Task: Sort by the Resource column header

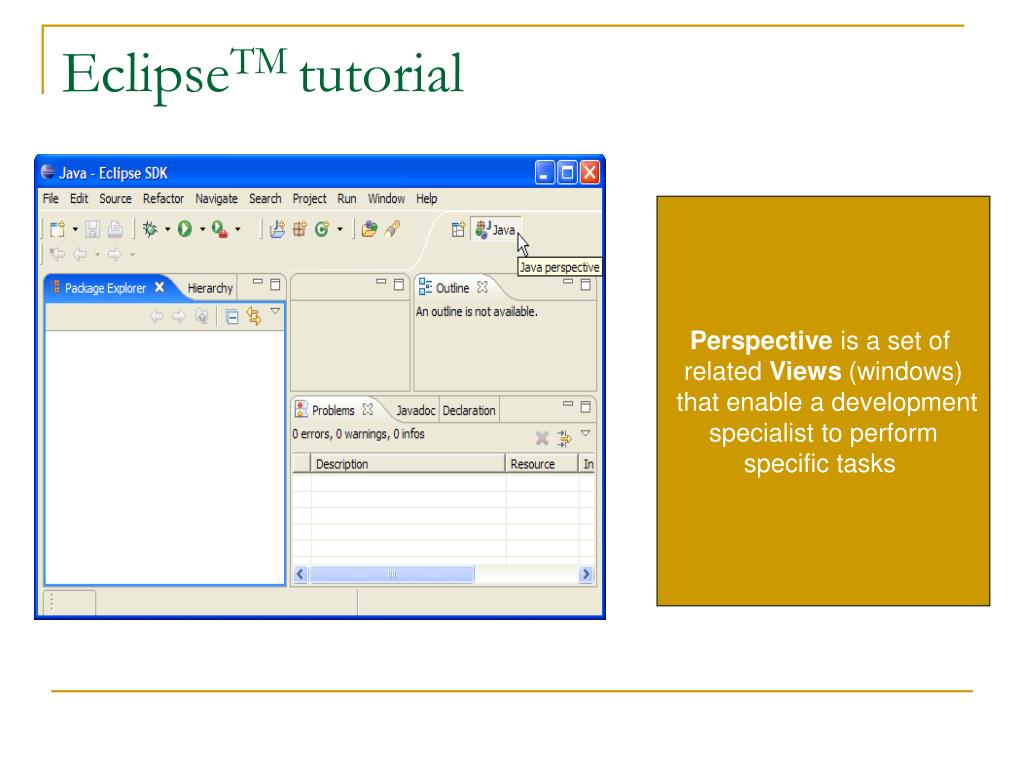Action: [x=542, y=464]
